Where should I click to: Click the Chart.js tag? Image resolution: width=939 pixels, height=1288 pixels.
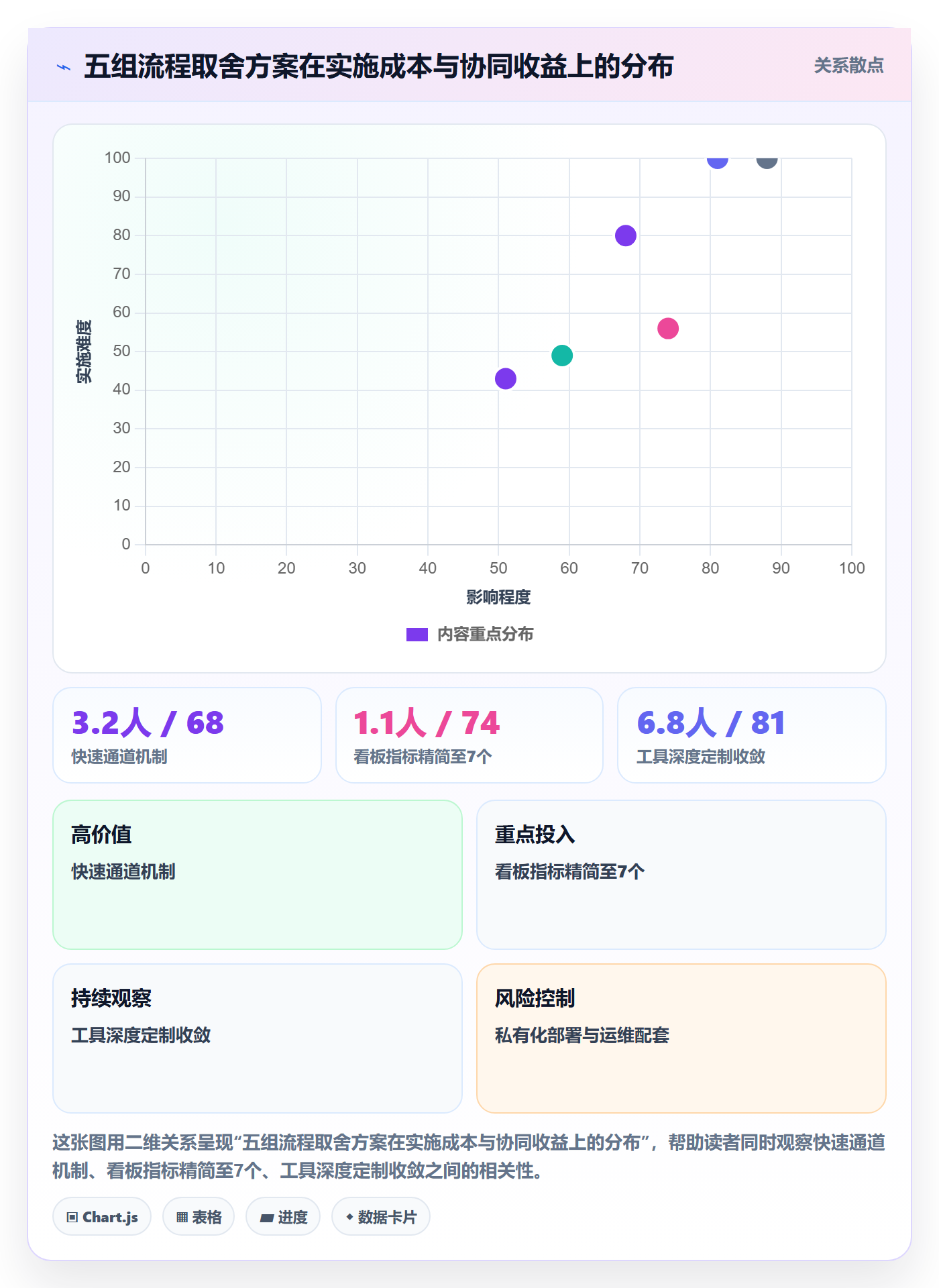click(x=102, y=1217)
